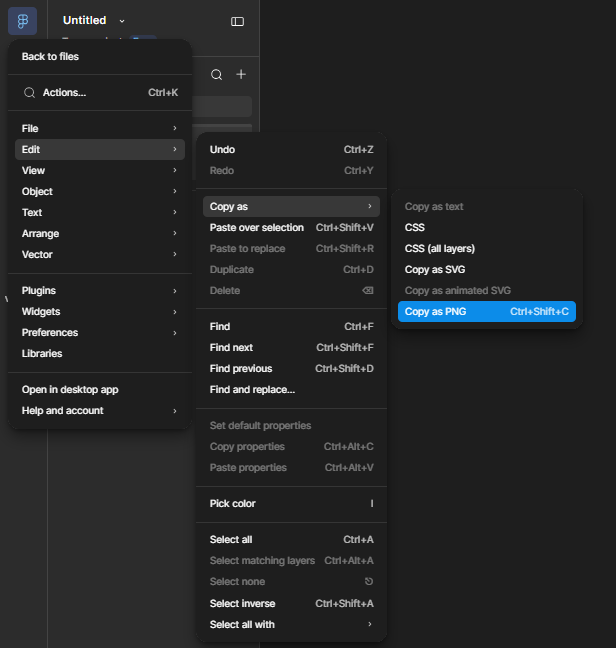Image resolution: width=616 pixels, height=648 pixels.
Task: Choose Copy as SVG
Action: (487, 270)
